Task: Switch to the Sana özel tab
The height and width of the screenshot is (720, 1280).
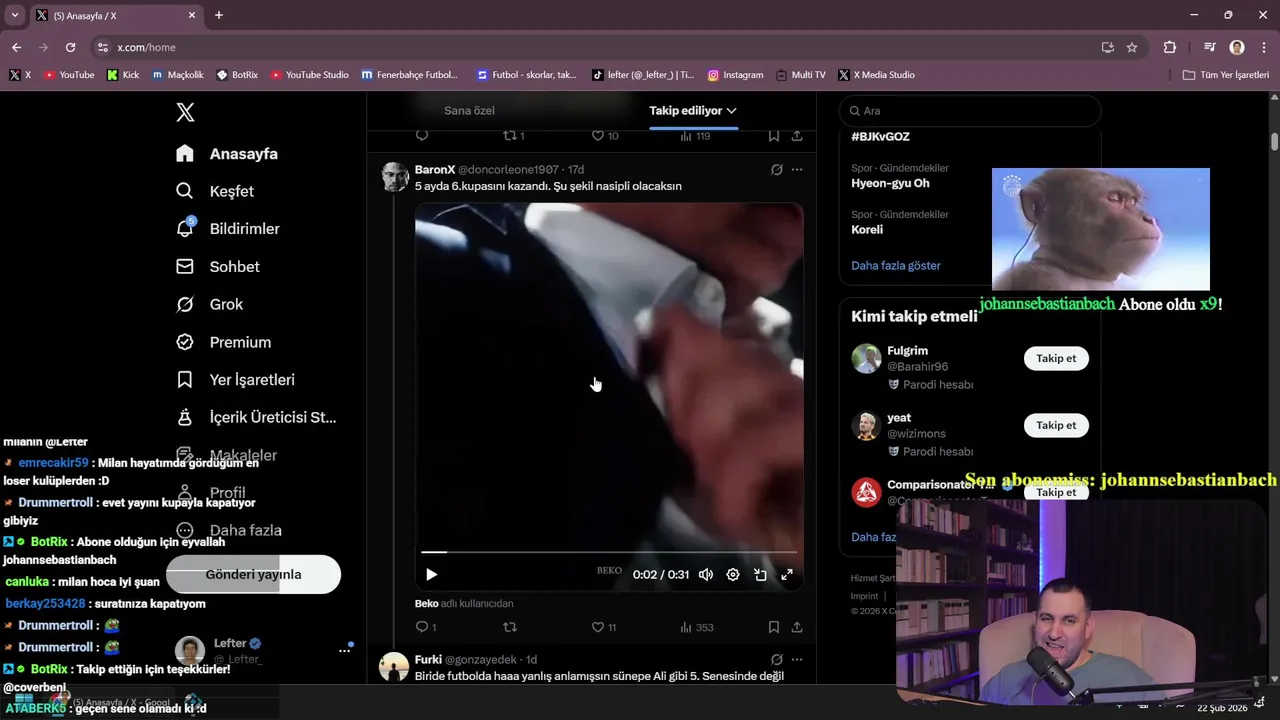Action: tap(469, 111)
